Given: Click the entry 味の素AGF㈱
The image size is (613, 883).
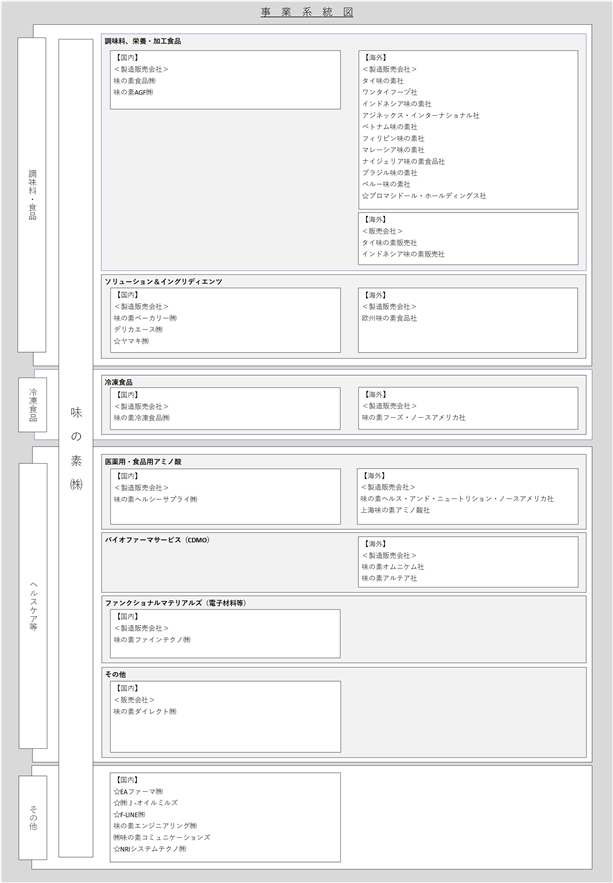Looking at the screenshot, I should pos(133,92).
